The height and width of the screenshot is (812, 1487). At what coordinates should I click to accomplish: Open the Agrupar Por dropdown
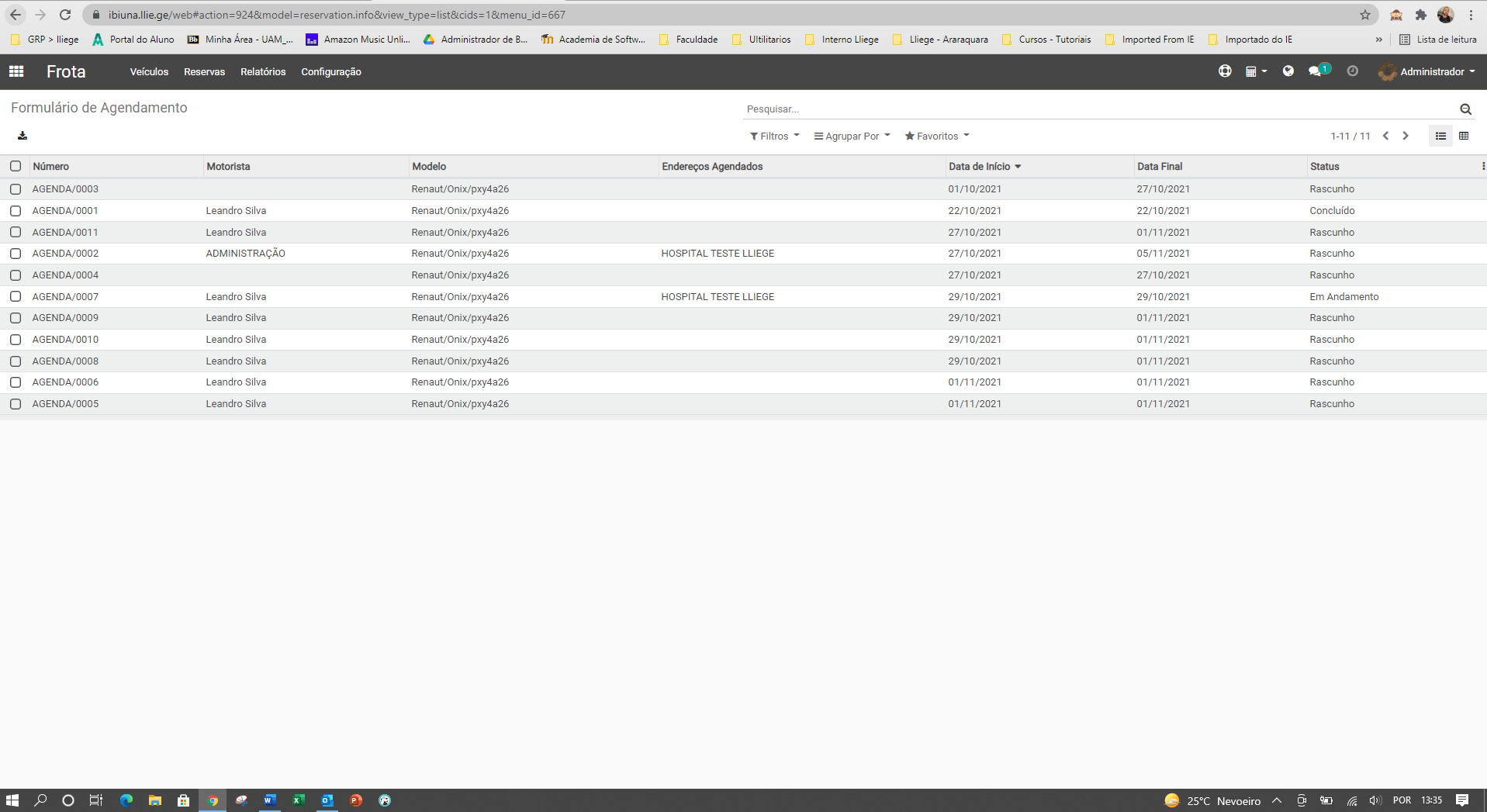point(852,136)
